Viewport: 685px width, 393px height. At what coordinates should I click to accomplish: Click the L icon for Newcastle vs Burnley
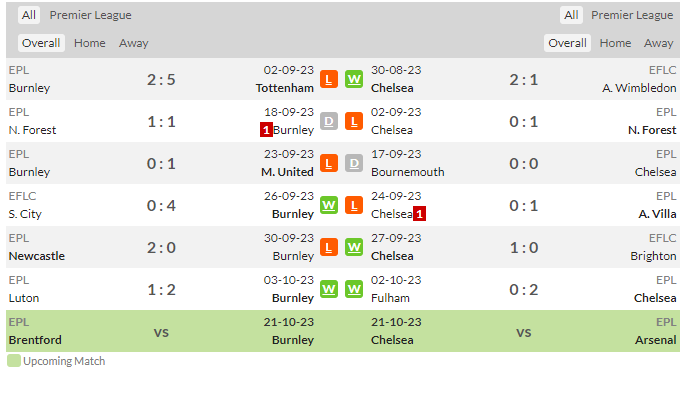329,247
